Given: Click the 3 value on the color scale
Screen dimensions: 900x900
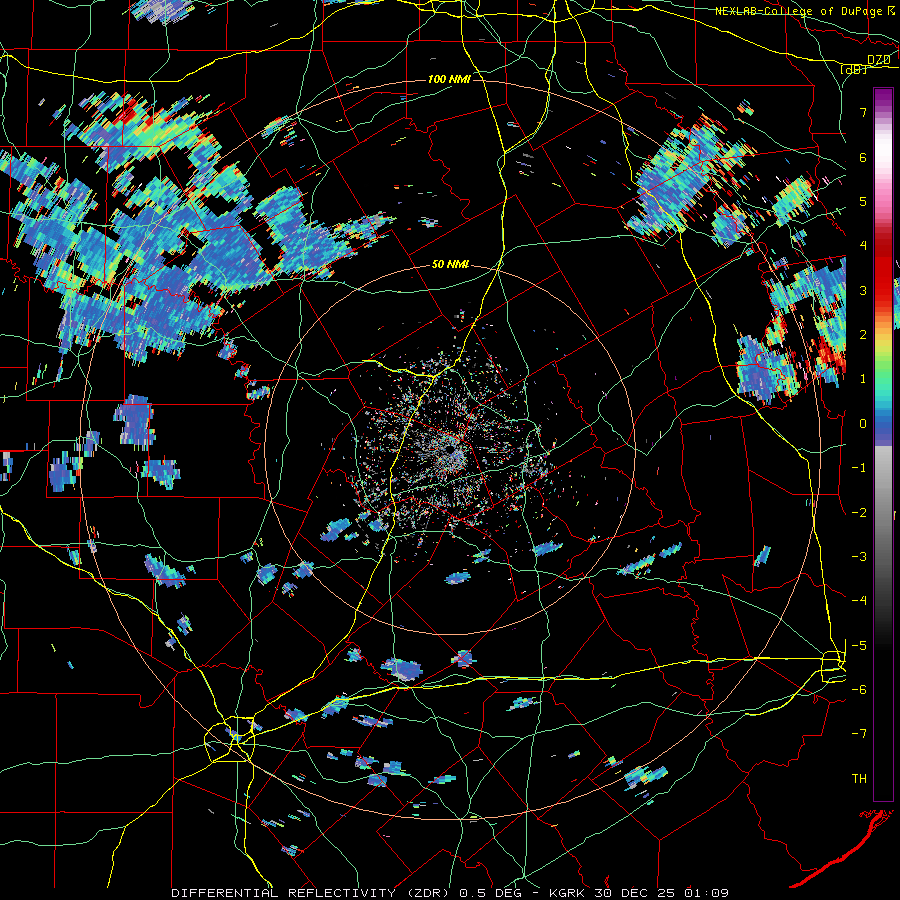Looking at the screenshot, I should tap(863, 290).
